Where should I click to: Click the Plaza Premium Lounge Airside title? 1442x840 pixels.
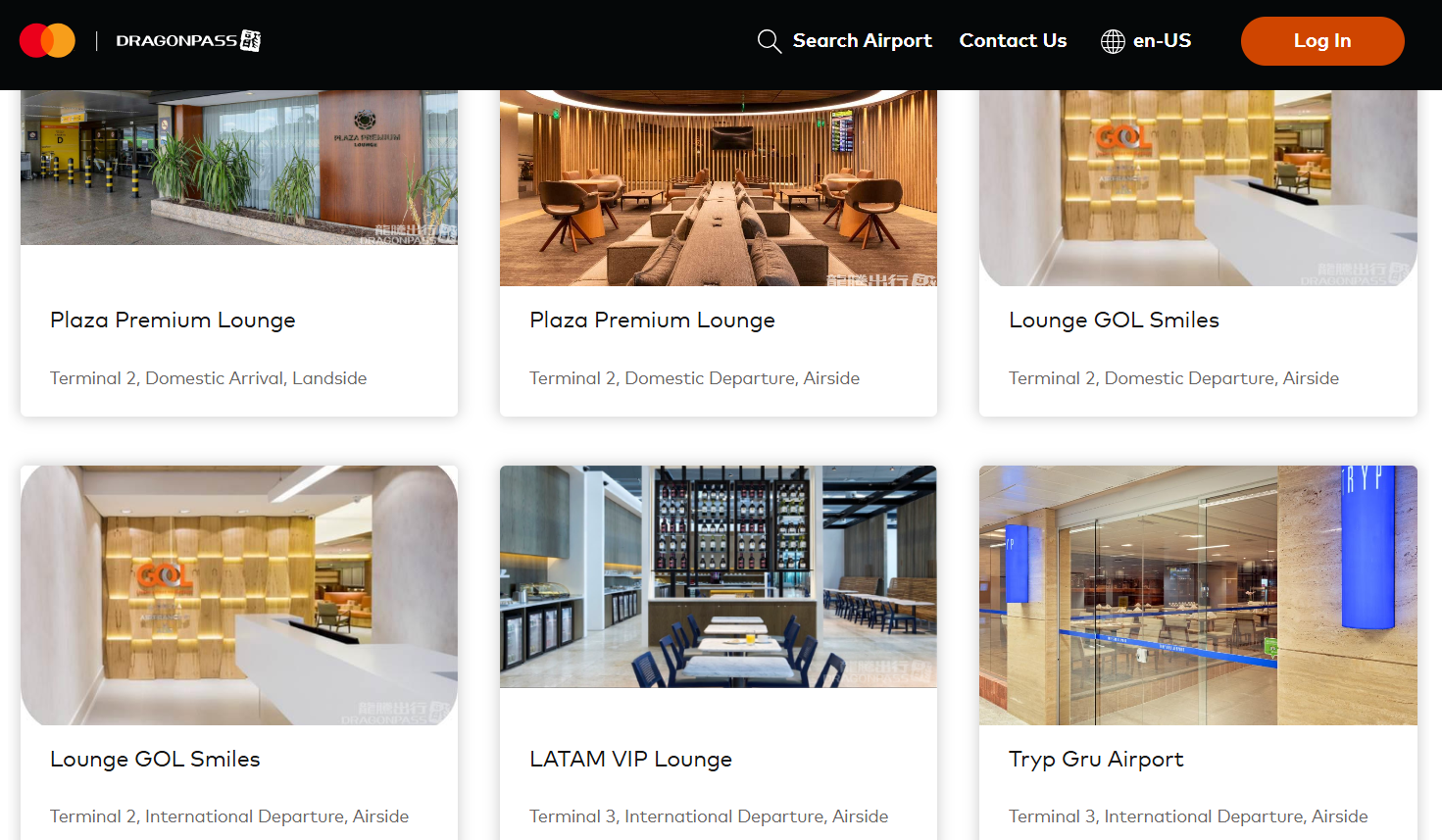(652, 321)
